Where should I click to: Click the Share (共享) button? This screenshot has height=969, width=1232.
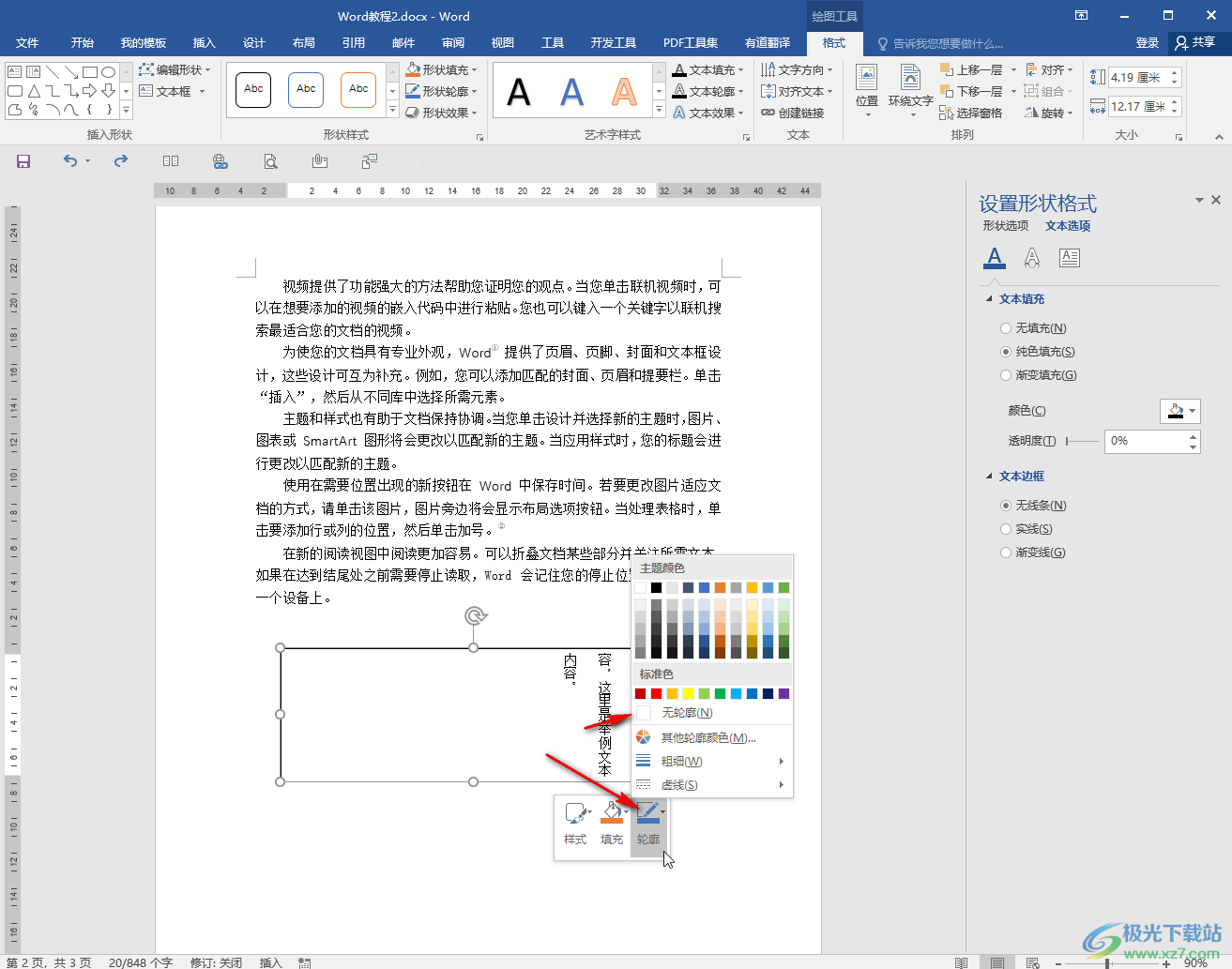pyautogui.click(x=1196, y=43)
